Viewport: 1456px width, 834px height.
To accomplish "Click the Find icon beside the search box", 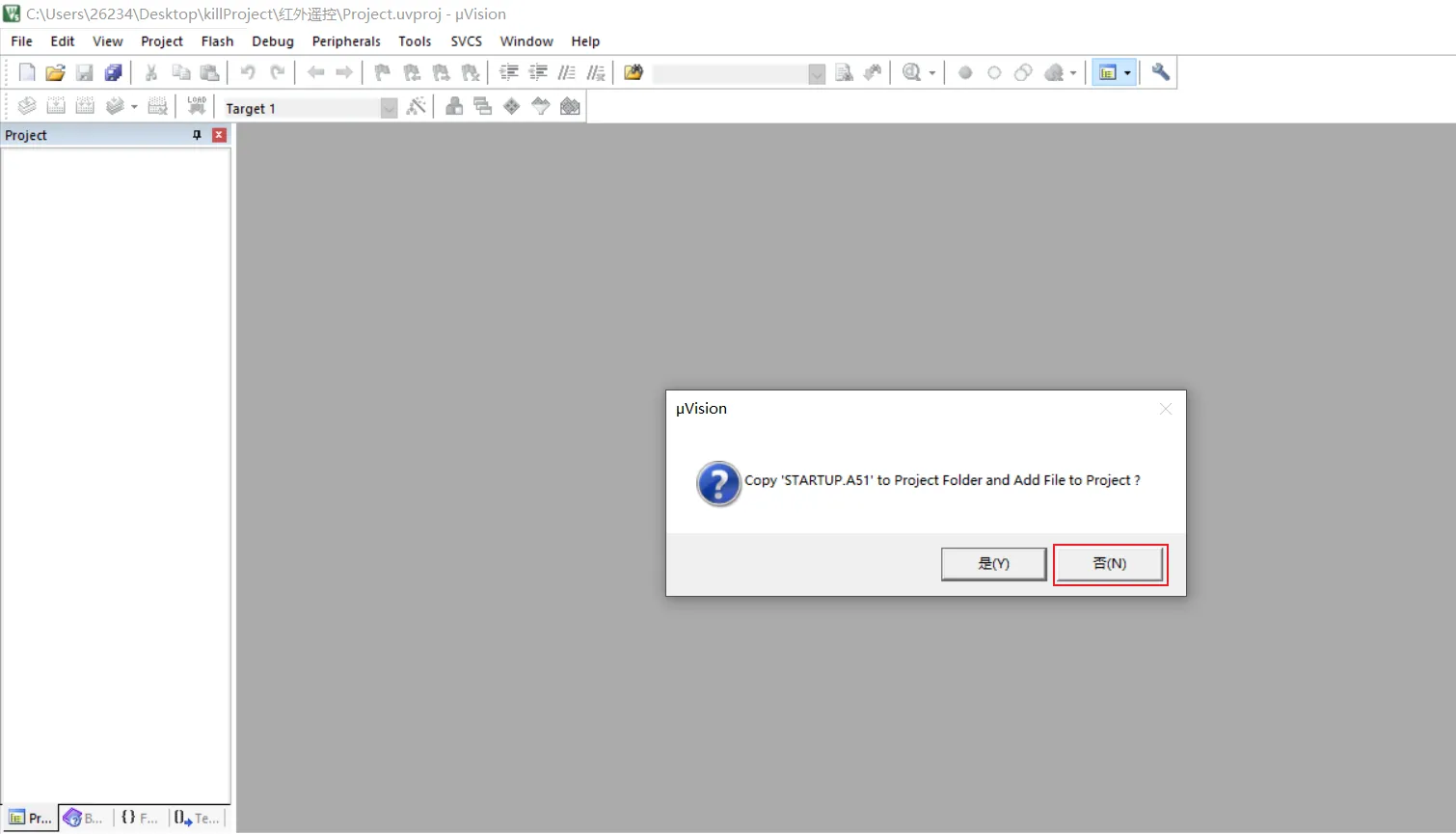I will pyautogui.click(x=844, y=72).
